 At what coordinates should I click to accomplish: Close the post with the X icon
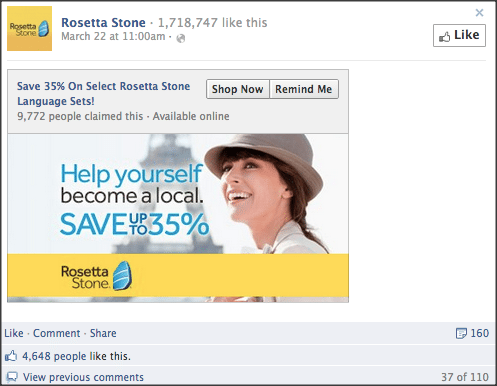coord(479,13)
